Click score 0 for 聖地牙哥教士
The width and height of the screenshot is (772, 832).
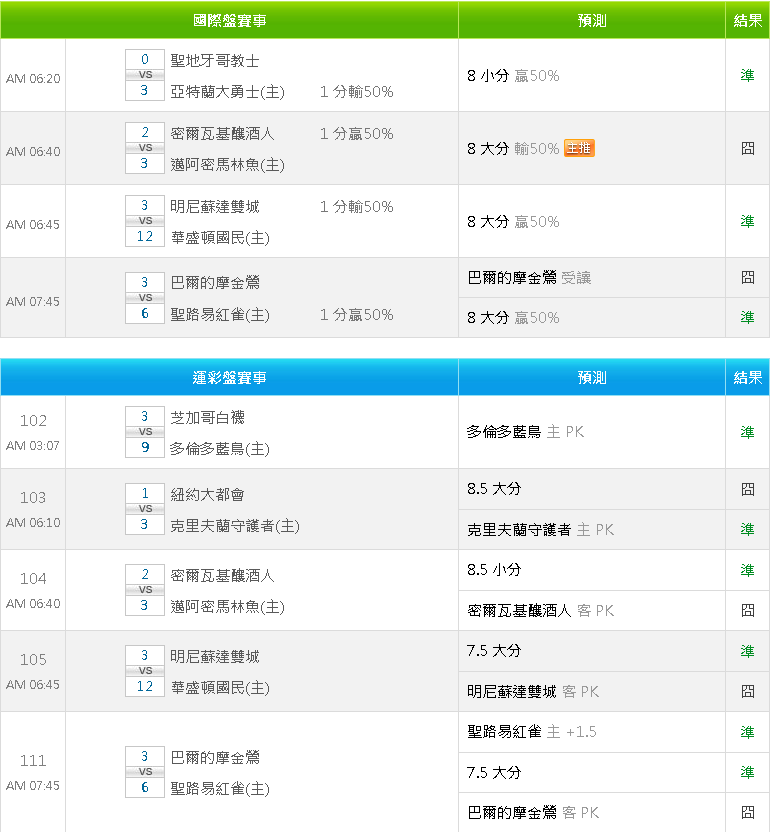coord(144,59)
